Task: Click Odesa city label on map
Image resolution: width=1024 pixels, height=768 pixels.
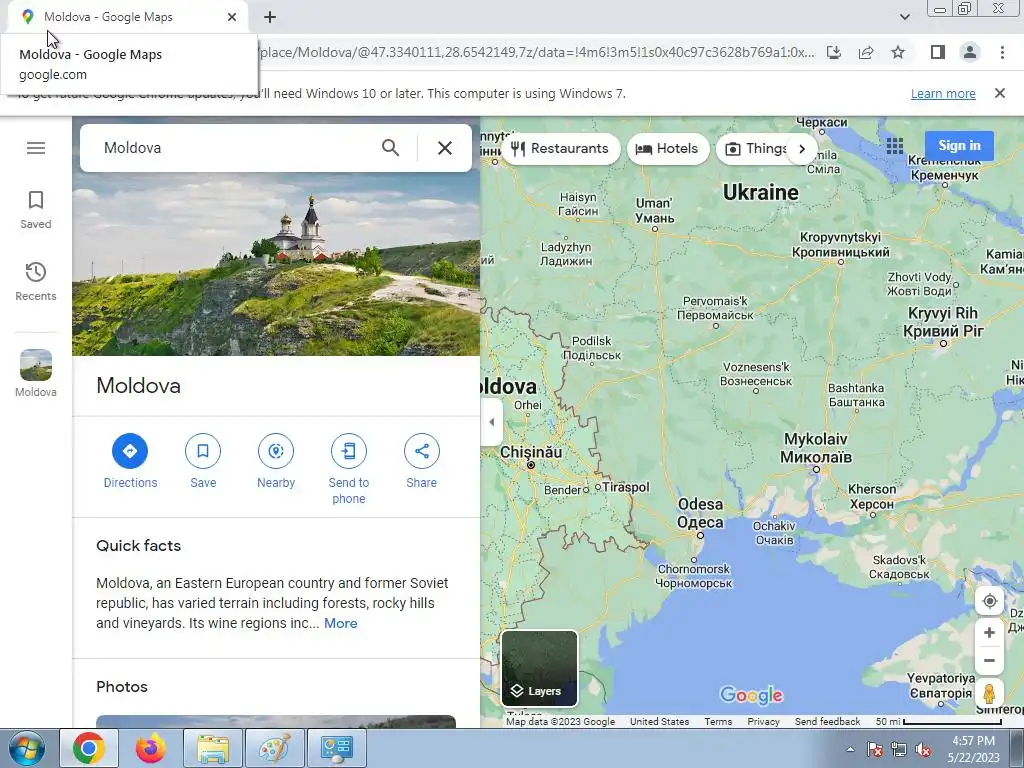Action: point(700,513)
